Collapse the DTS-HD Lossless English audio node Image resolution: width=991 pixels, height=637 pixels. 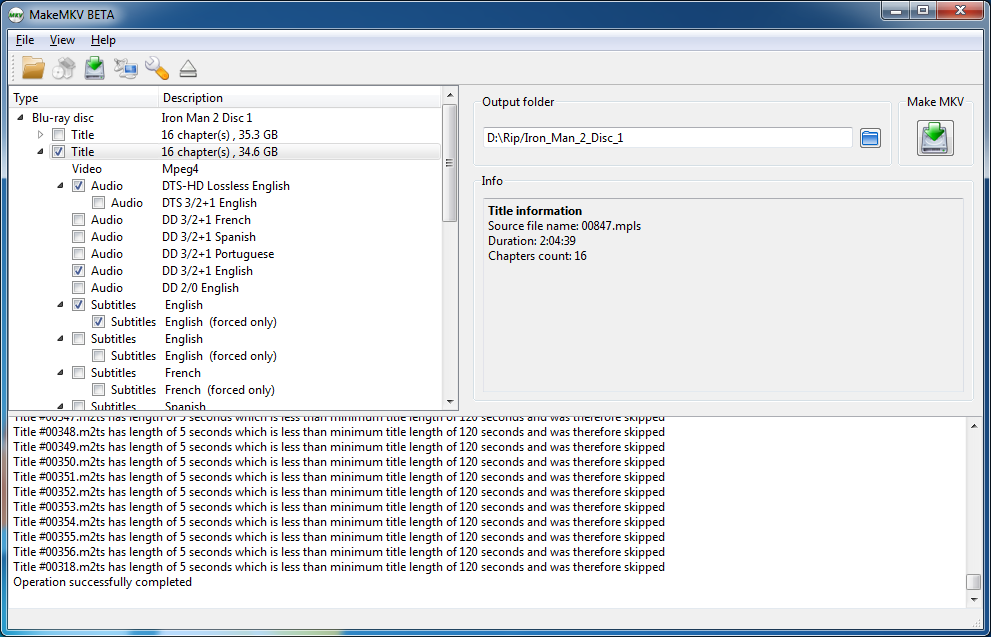(x=61, y=186)
